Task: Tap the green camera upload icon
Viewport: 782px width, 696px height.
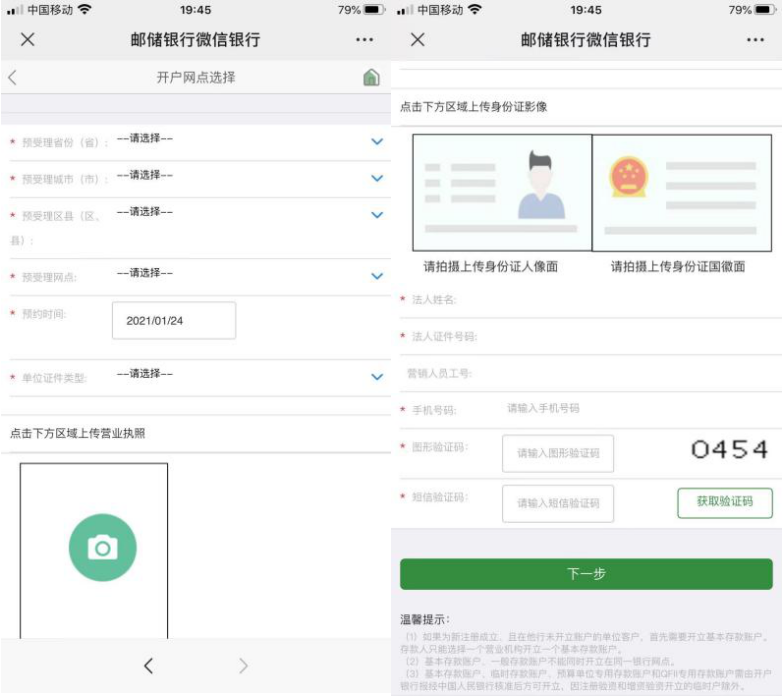Action: 102,547
